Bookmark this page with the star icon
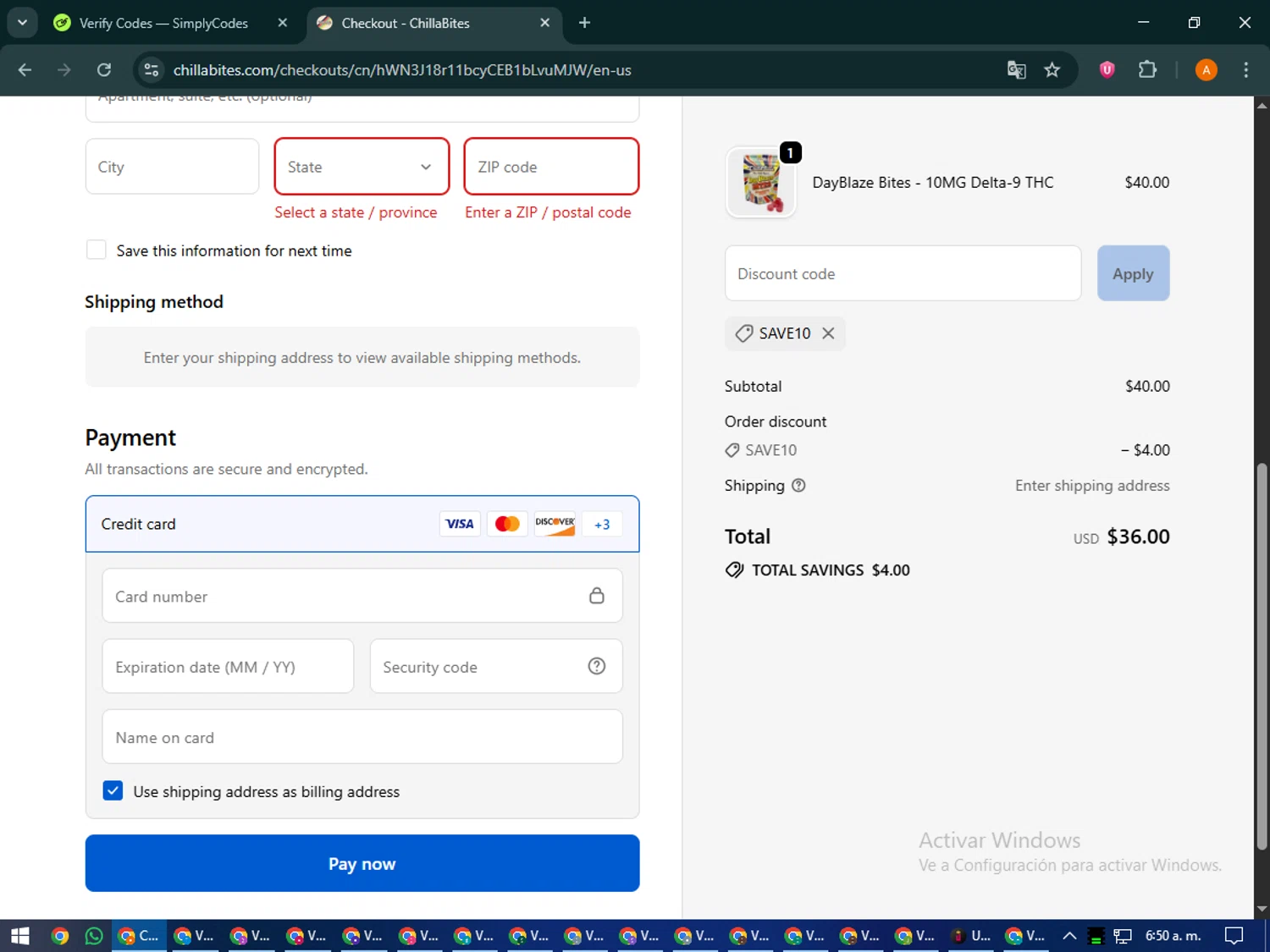 1052,70
